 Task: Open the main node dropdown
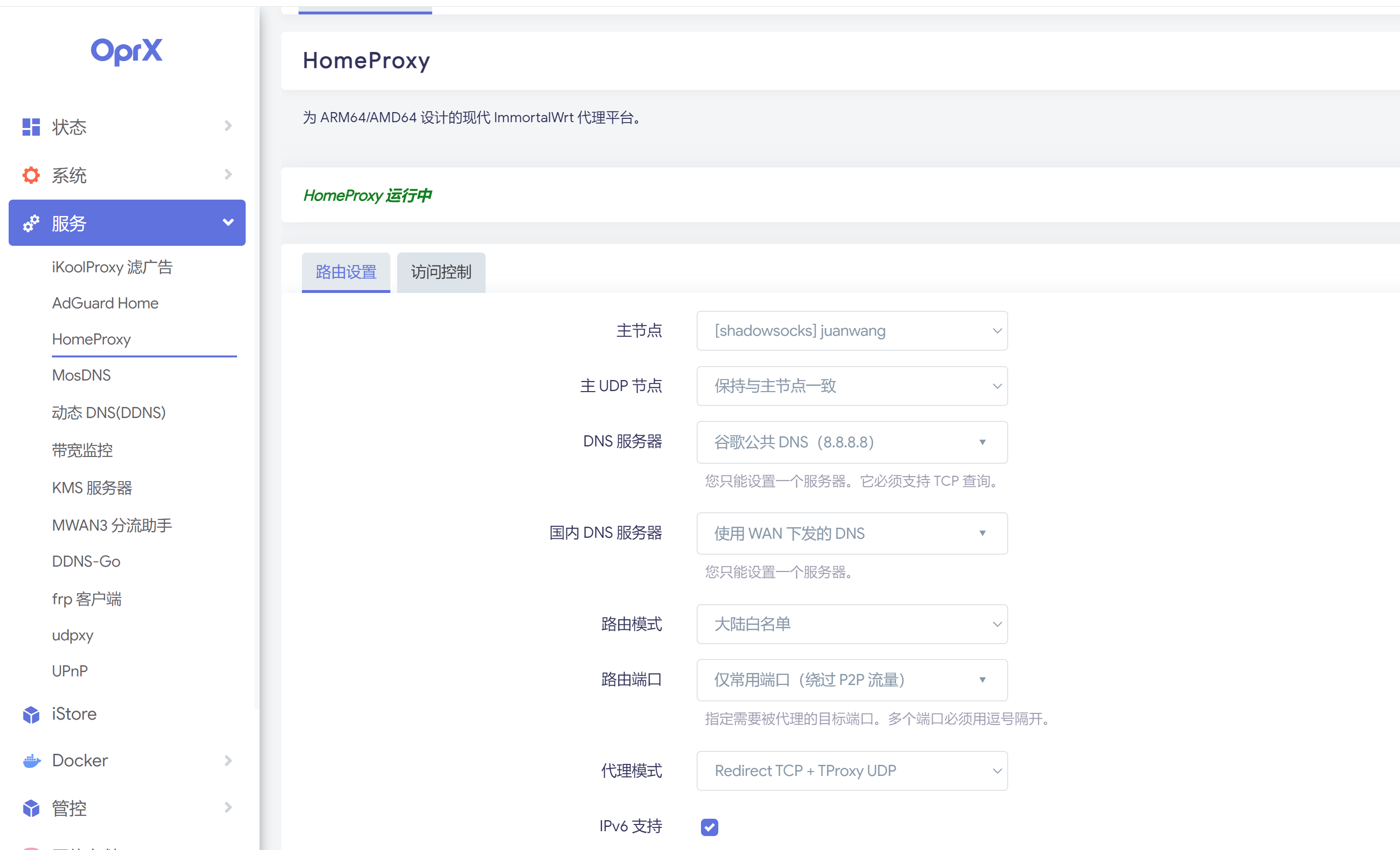click(x=851, y=331)
